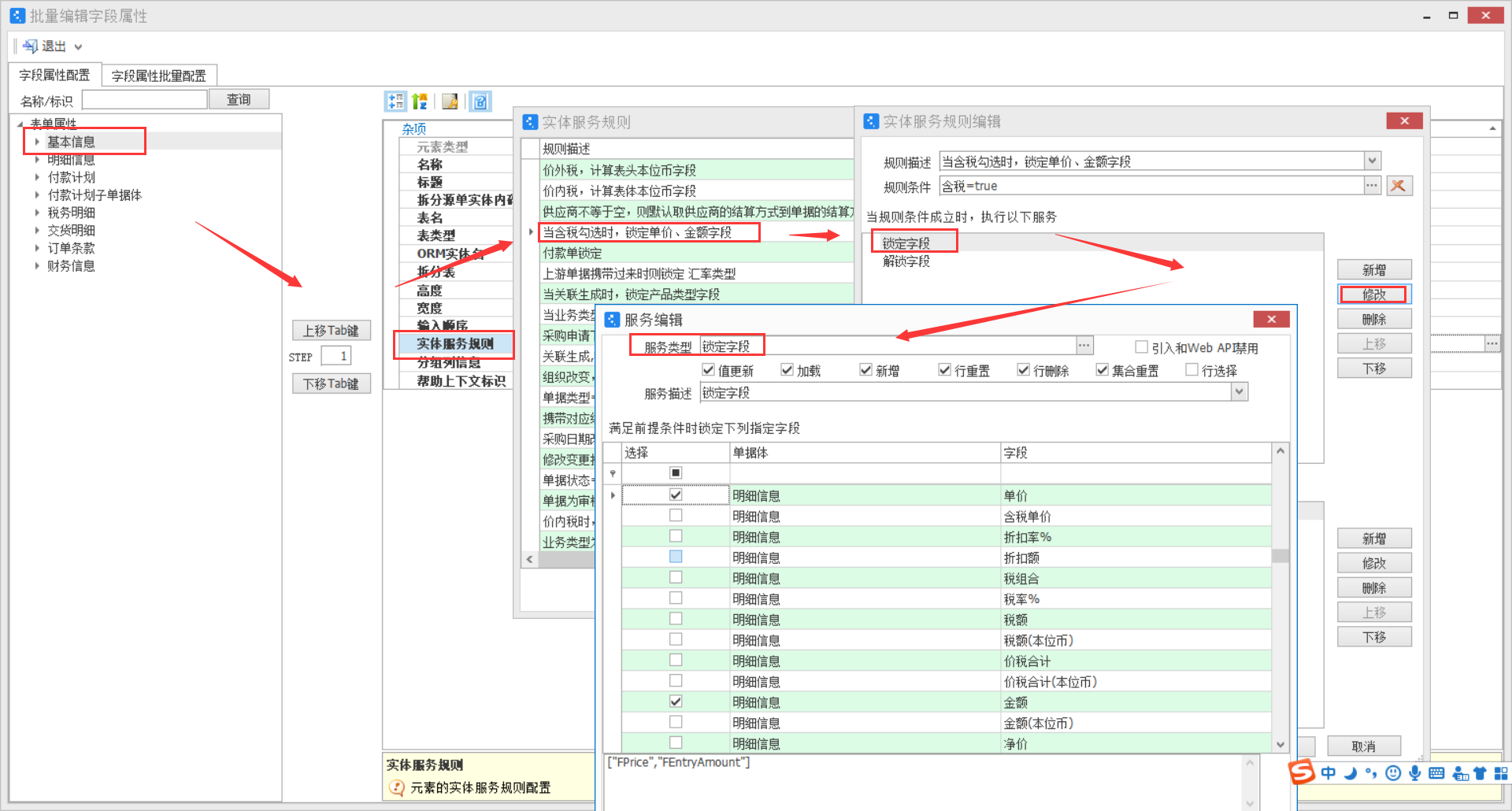Toggle the 行删除 checkbox
The width and height of the screenshot is (1512, 811).
tap(1024, 370)
